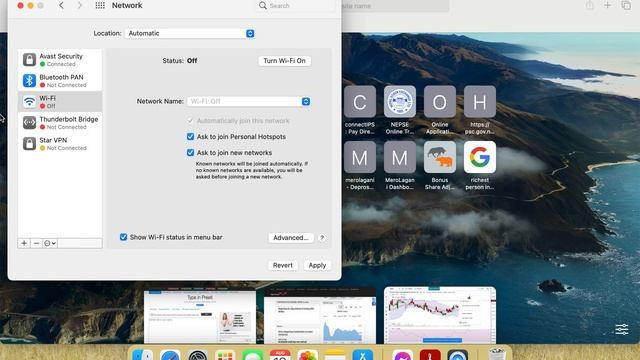Click Turn Wi-Fi On button
640x360 pixels.
pyautogui.click(x=284, y=61)
